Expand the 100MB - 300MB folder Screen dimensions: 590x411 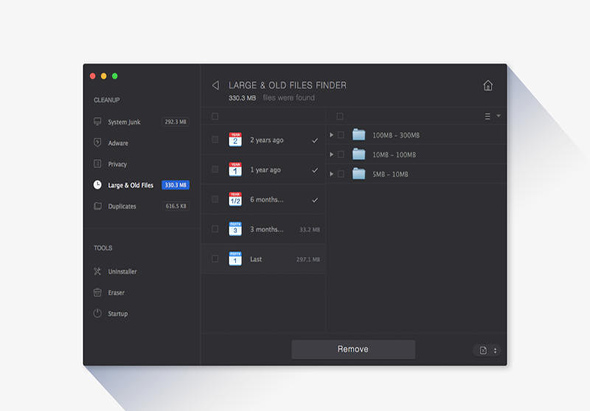click(x=331, y=135)
